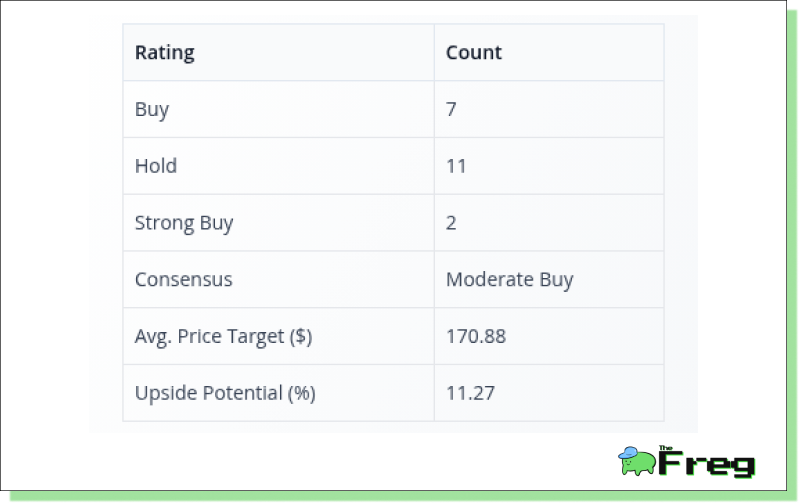The width and height of the screenshot is (799, 503).
Task: Select the Moderate Buy consensus value
Action: (510, 280)
